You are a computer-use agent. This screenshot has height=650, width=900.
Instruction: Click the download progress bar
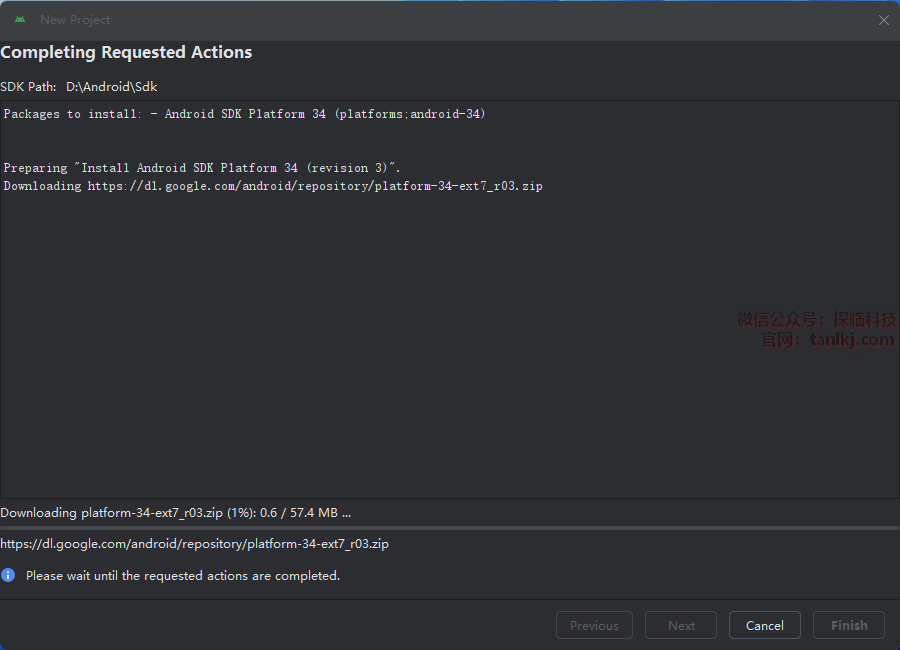click(450, 528)
